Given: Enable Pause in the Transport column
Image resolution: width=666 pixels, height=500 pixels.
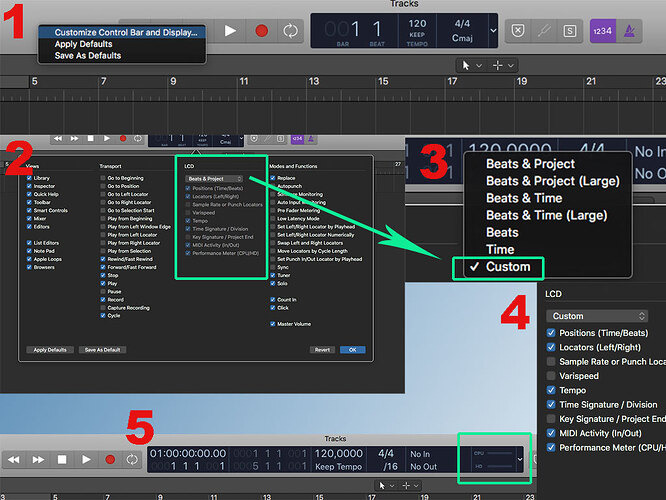Looking at the screenshot, I should pos(103,291).
